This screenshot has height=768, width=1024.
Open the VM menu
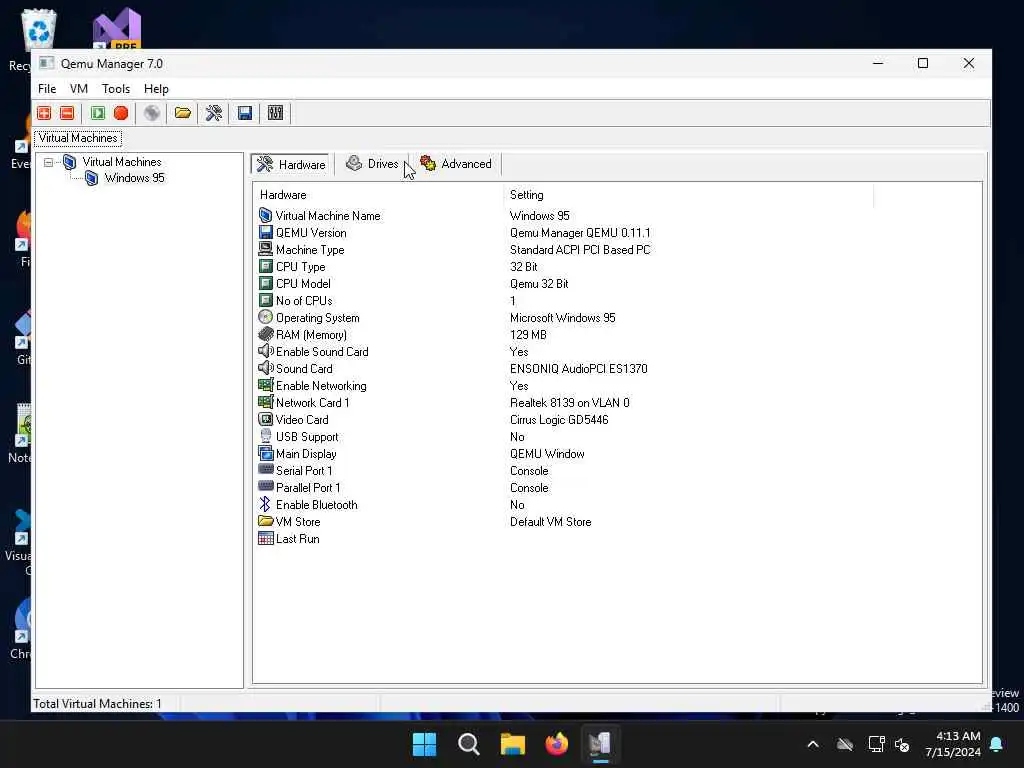[x=79, y=89]
